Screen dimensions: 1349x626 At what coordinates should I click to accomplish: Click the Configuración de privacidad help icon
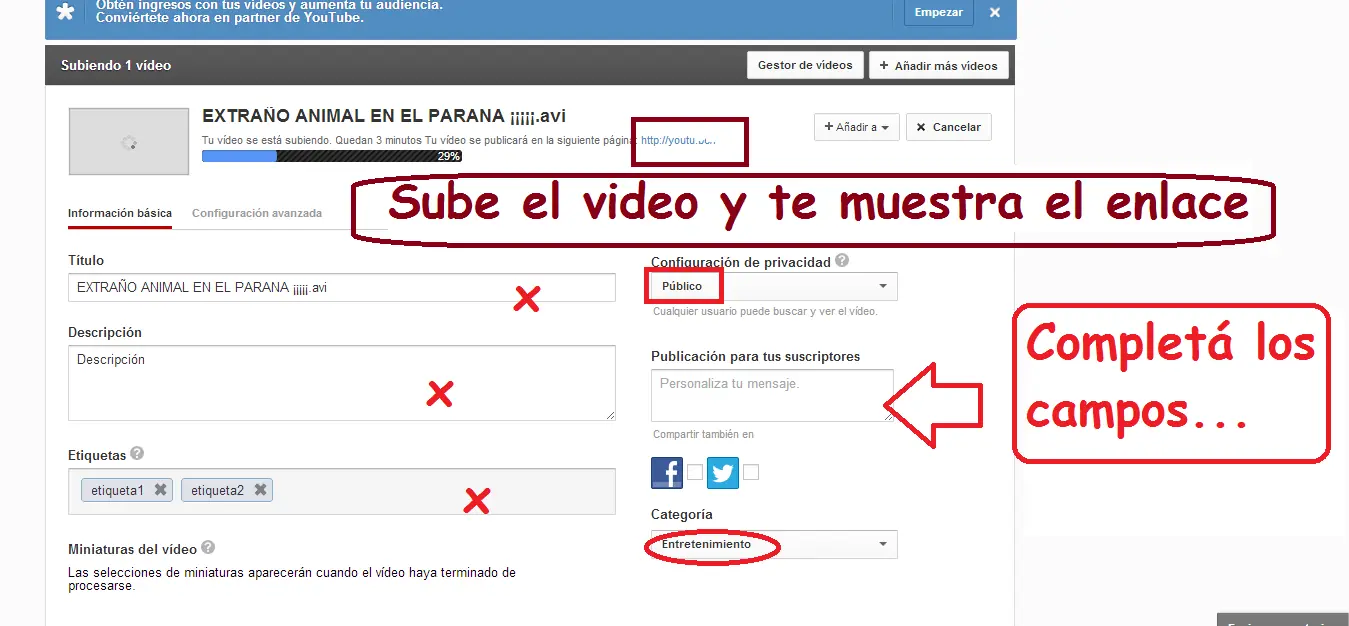coord(842,261)
